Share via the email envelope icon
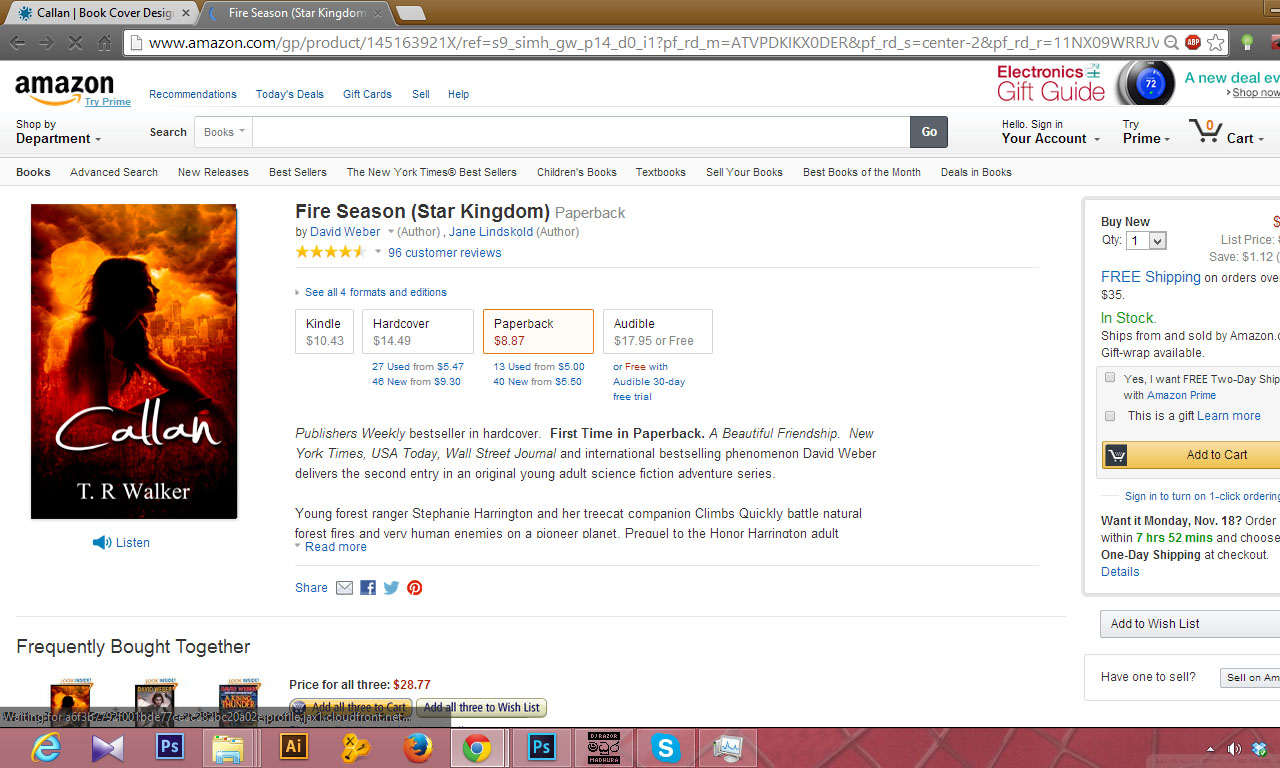This screenshot has width=1280, height=768. tap(344, 588)
